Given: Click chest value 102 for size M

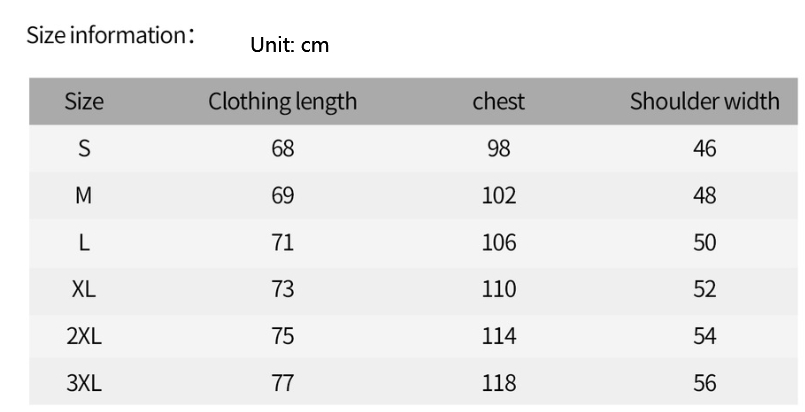Looking at the screenshot, I should click(498, 196).
